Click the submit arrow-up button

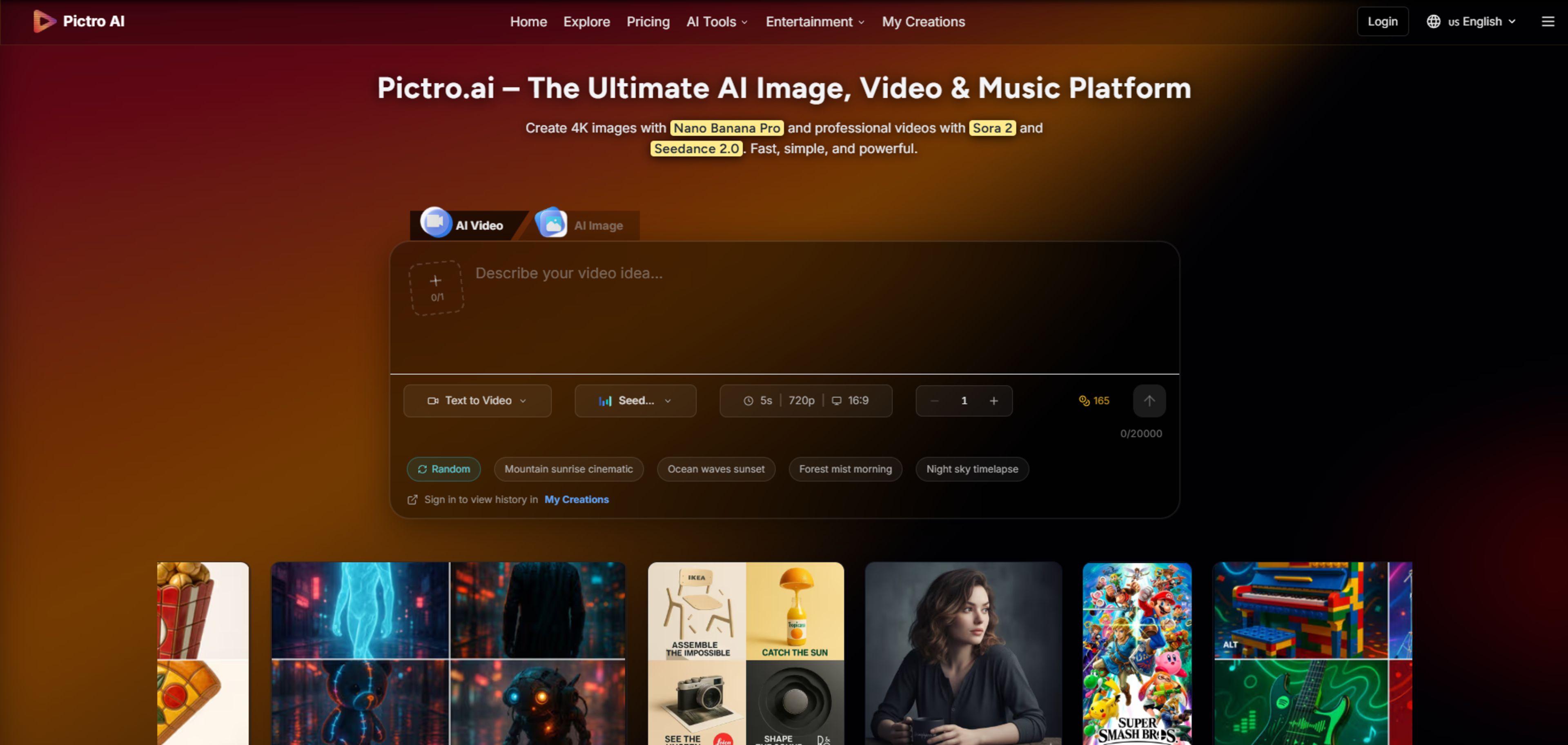(x=1149, y=400)
